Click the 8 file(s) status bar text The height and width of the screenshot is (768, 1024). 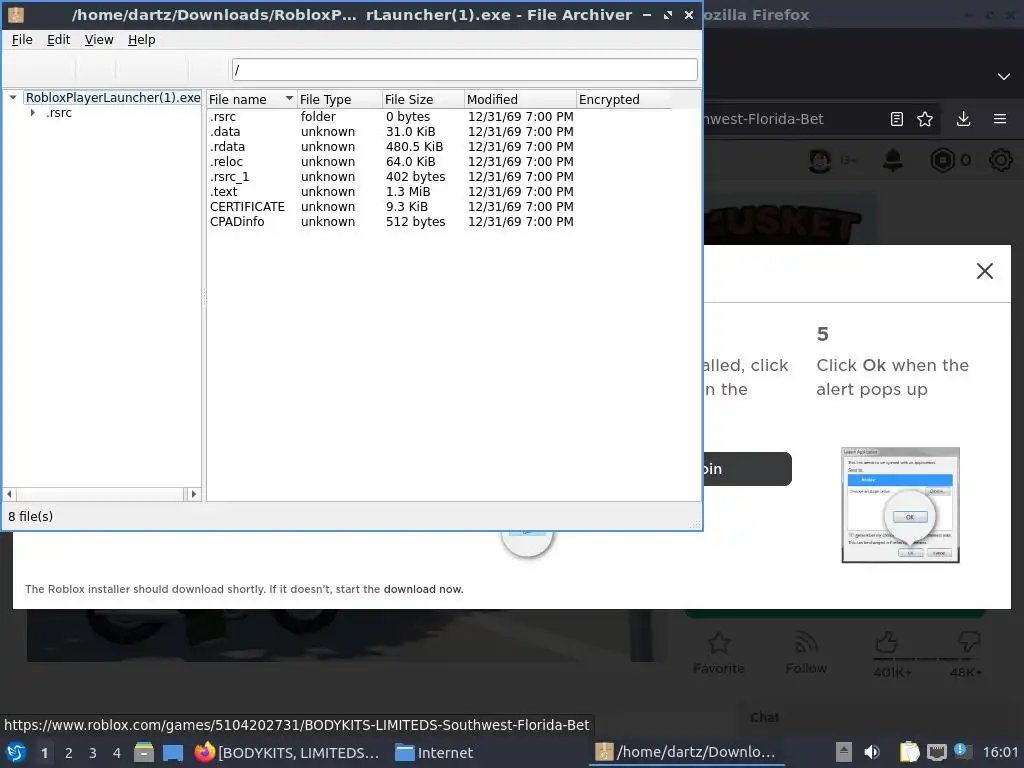tap(31, 516)
